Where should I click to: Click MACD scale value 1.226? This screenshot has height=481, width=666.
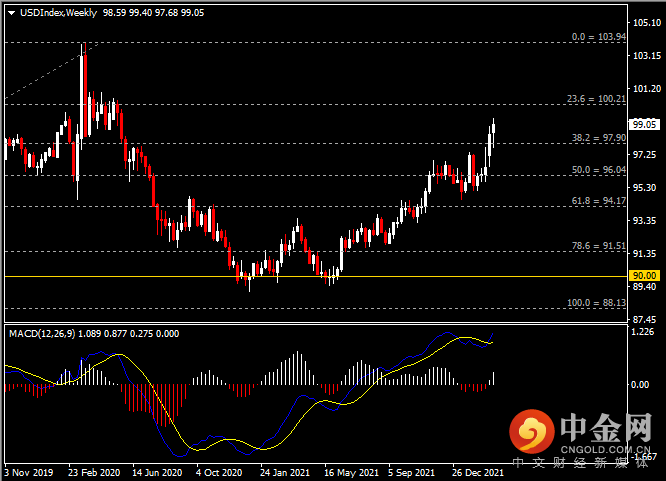click(643, 332)
